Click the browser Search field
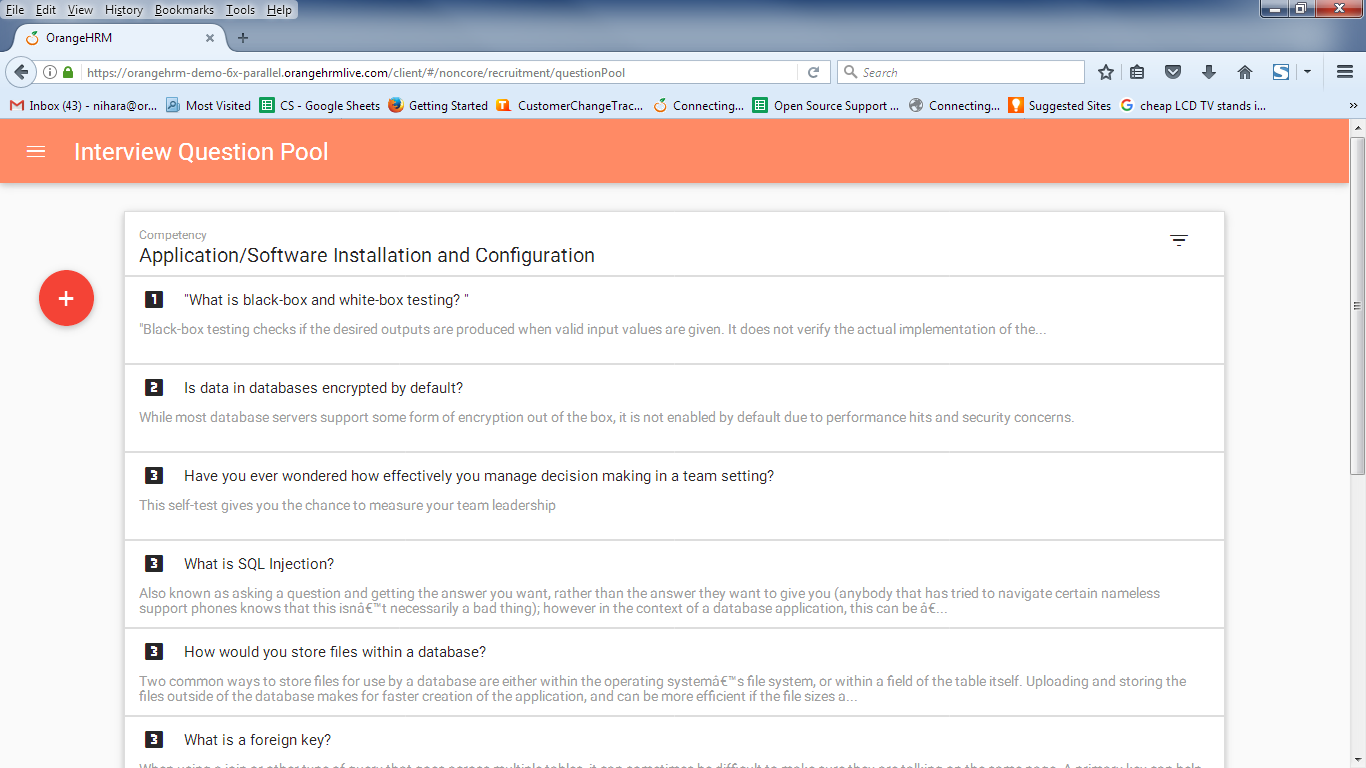Viewport: 1366px width, 768px height. [960, 72]
